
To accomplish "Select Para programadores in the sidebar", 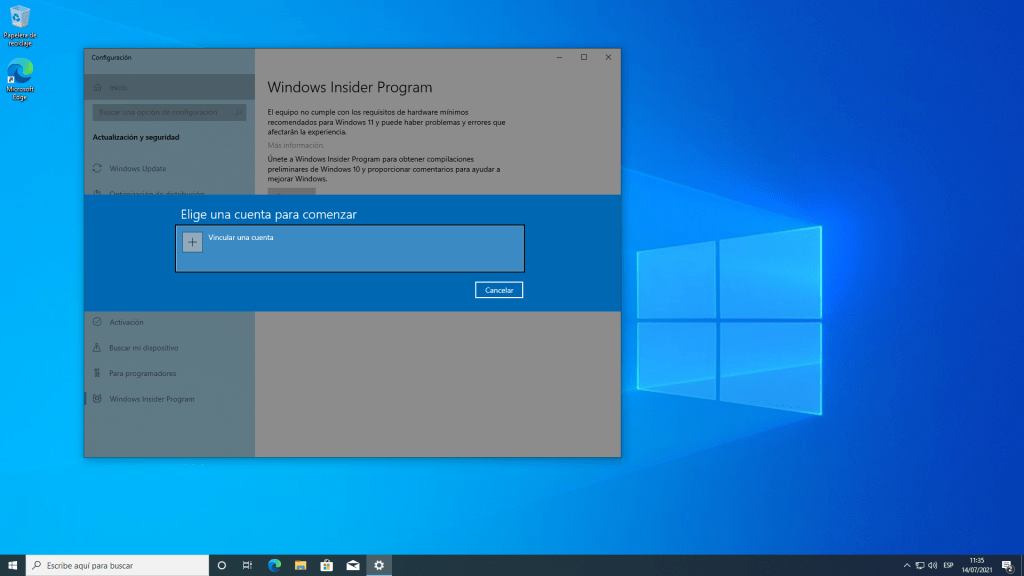I will (x=142, y=373).
